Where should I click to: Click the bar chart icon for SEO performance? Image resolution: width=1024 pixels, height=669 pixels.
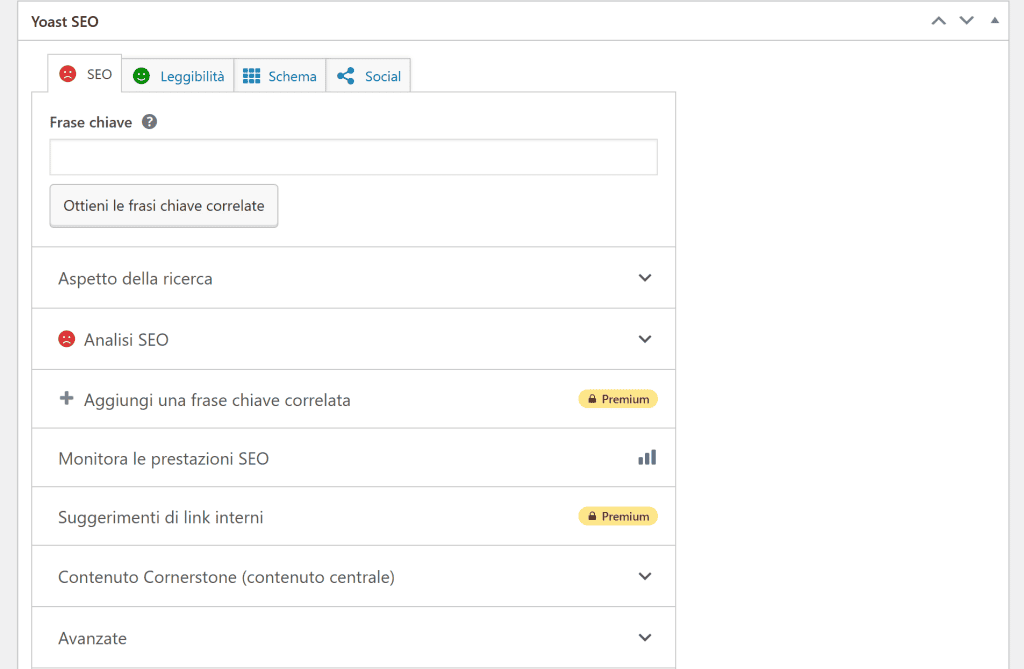(x=647, y=457)
